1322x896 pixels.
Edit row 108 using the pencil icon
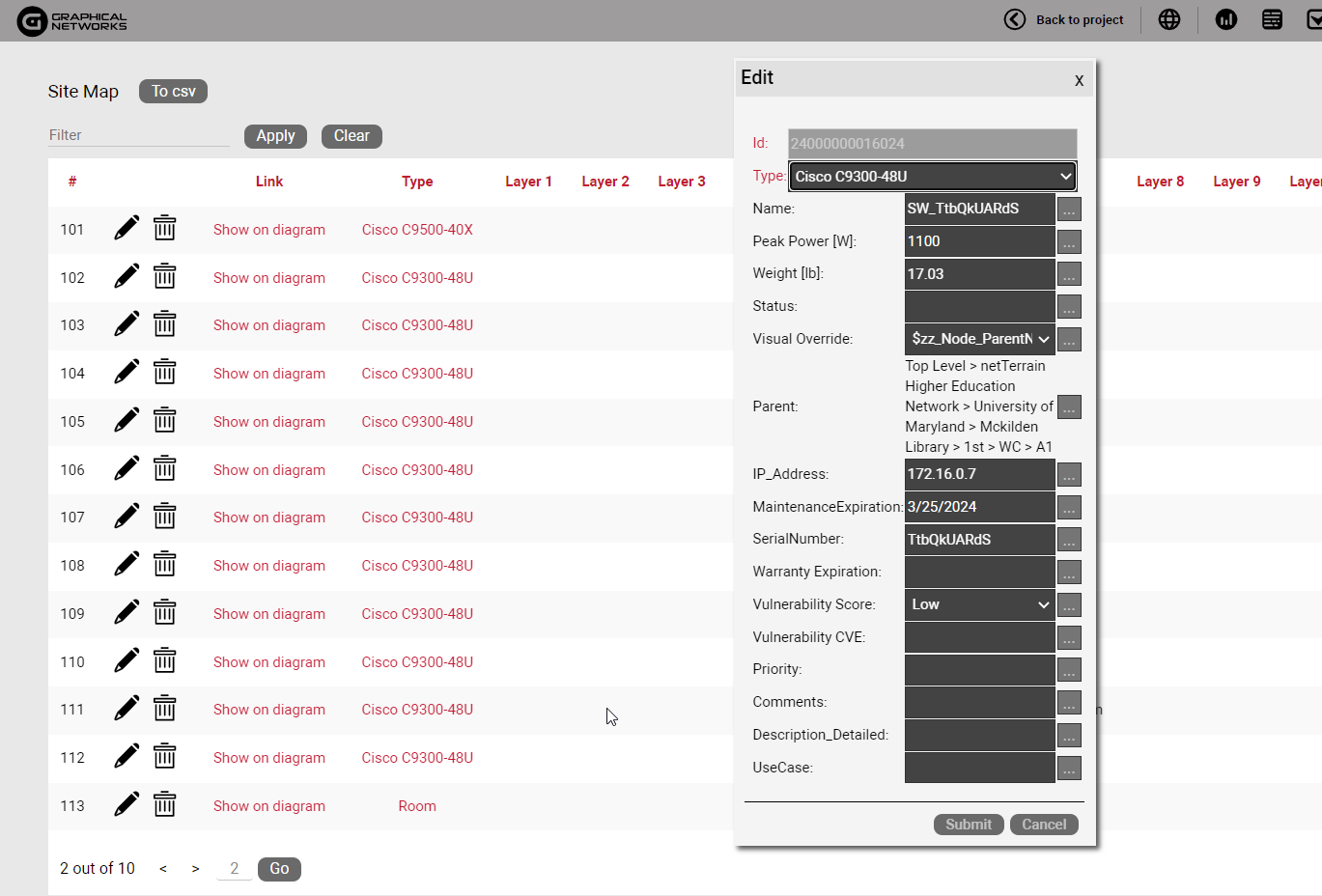point(127,564)
